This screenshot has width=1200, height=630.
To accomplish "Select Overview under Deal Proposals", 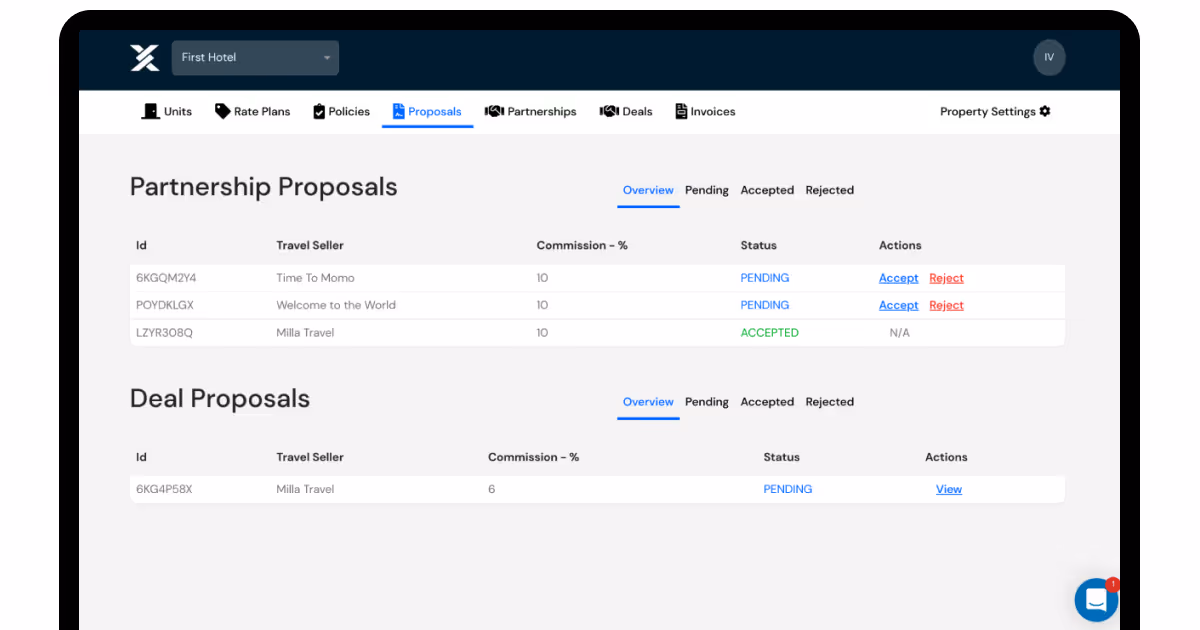I will (648, 402).
